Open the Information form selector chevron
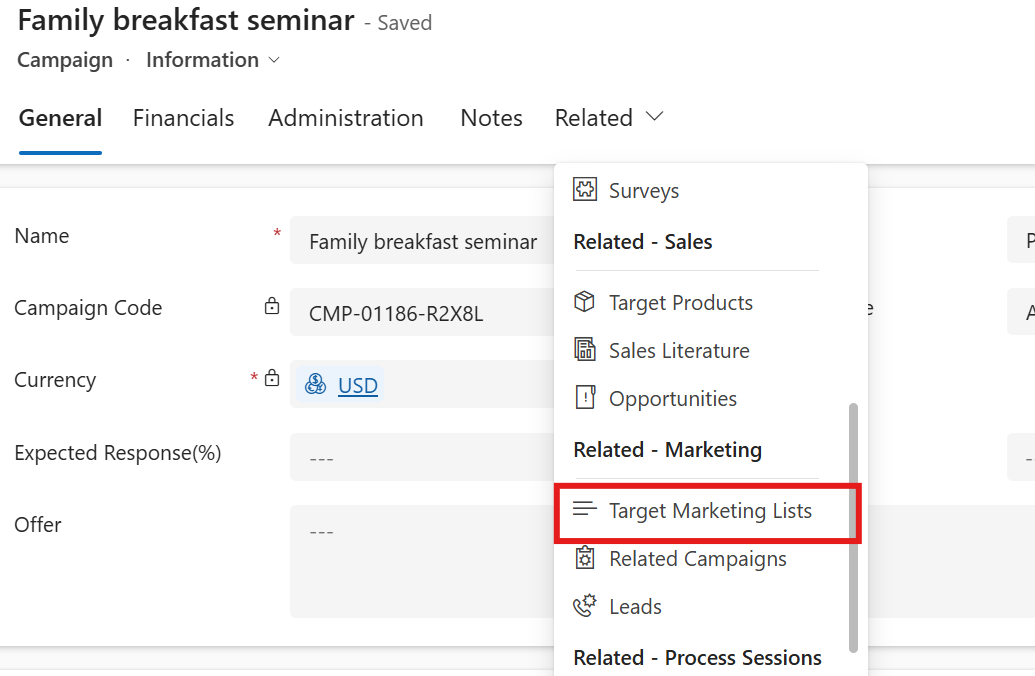Viewport: 1035px width, 676px height. click(x=274, y=60)
